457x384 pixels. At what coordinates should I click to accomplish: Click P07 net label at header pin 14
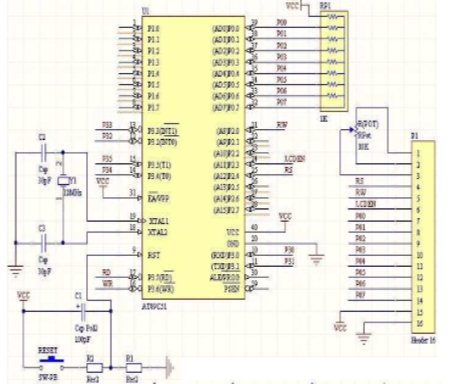coord(360,295)
